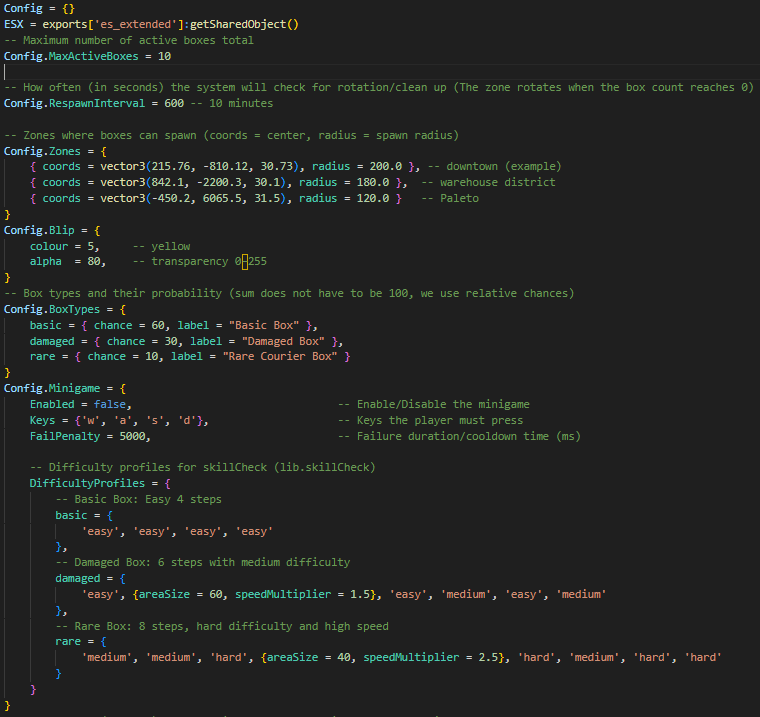Click the comment 'Box types and their probability'
This screenshot has height=717, width=760.
point(289,293)
